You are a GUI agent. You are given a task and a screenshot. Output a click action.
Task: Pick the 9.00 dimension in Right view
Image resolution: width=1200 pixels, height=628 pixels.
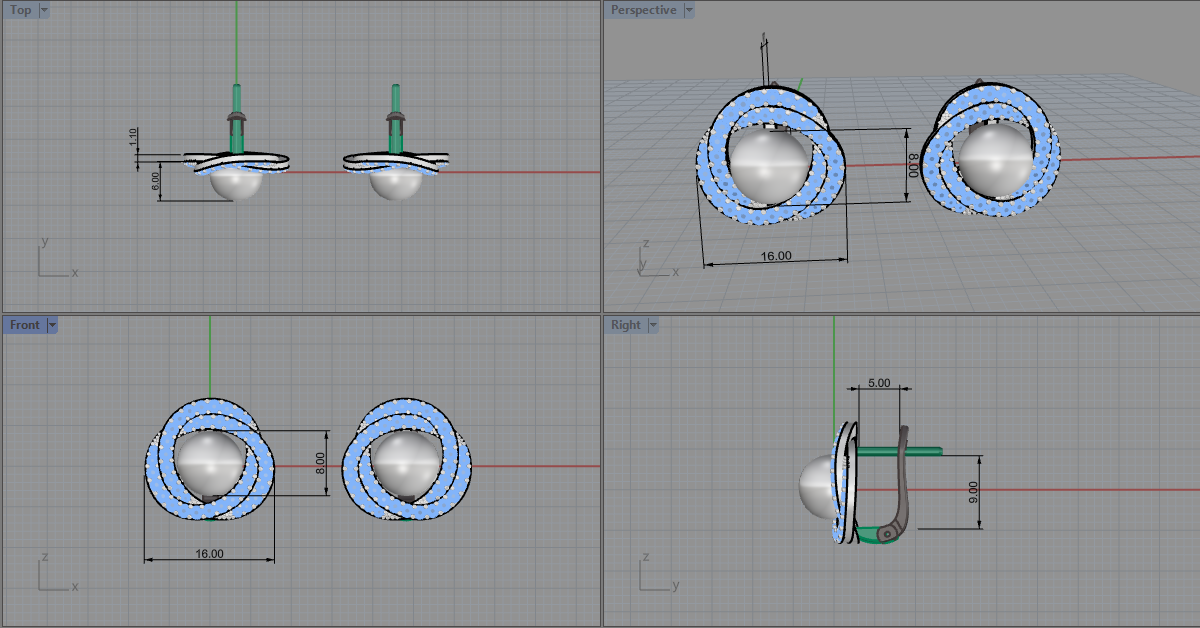tap(973, 491)
